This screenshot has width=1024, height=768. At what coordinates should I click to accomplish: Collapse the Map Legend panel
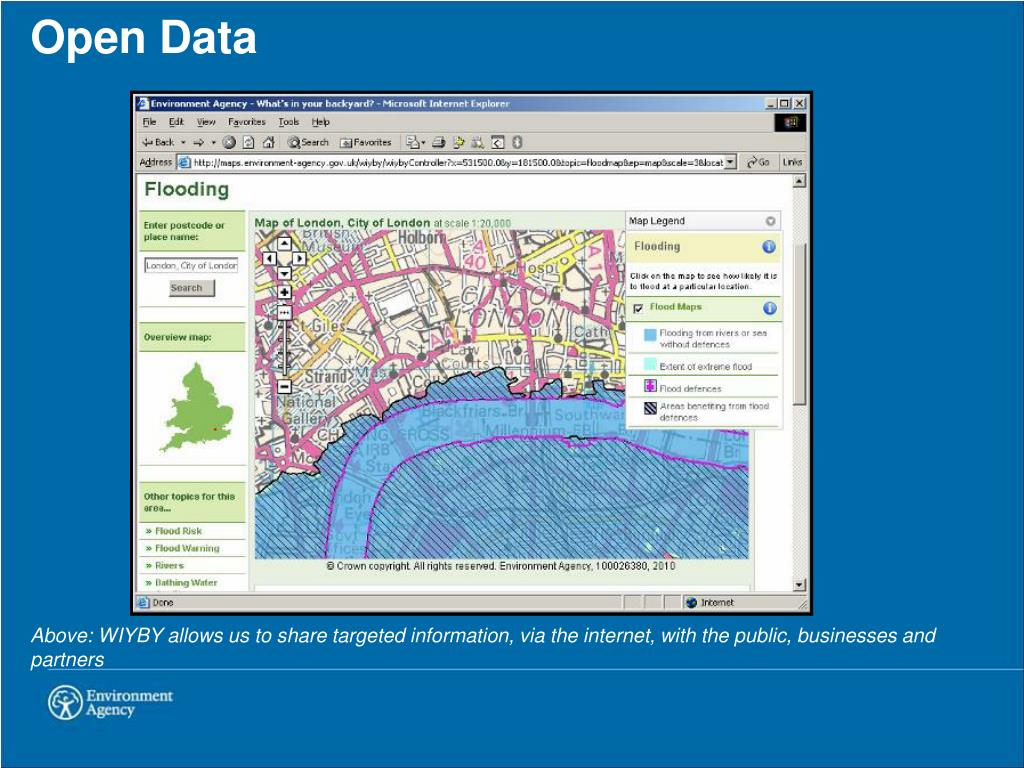(x=770, y=221)
